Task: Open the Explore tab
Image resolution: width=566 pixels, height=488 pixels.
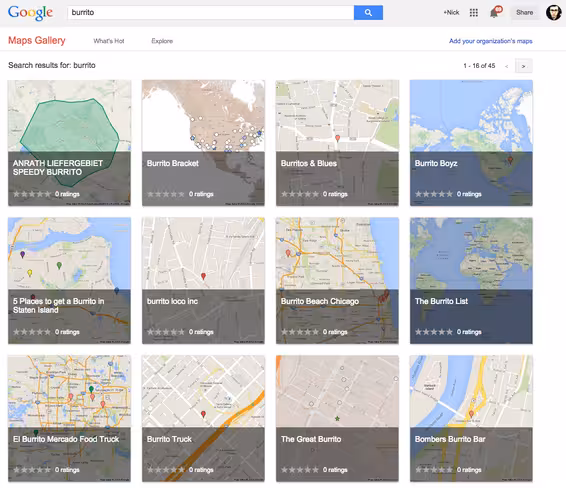Action: pyautogui.click(x=162, y=41)
